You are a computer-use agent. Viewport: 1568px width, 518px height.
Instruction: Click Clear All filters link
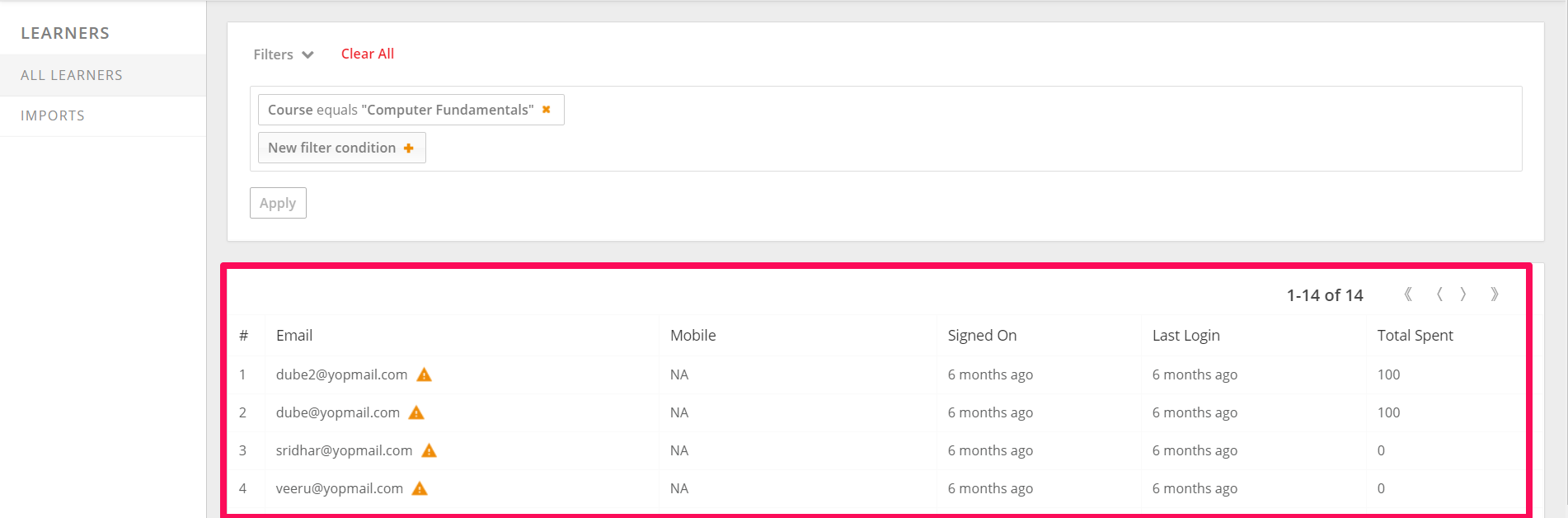tap(368, 54)
